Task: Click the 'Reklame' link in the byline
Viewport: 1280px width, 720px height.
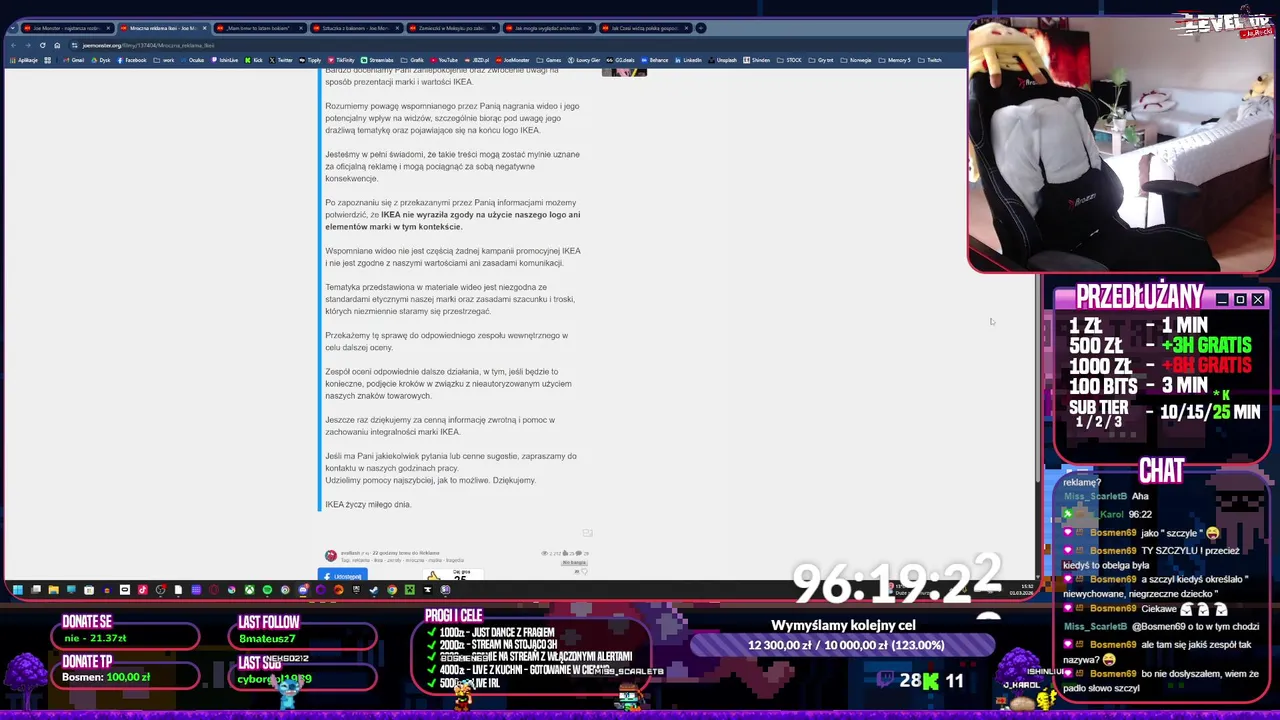Action: [429, 553]
